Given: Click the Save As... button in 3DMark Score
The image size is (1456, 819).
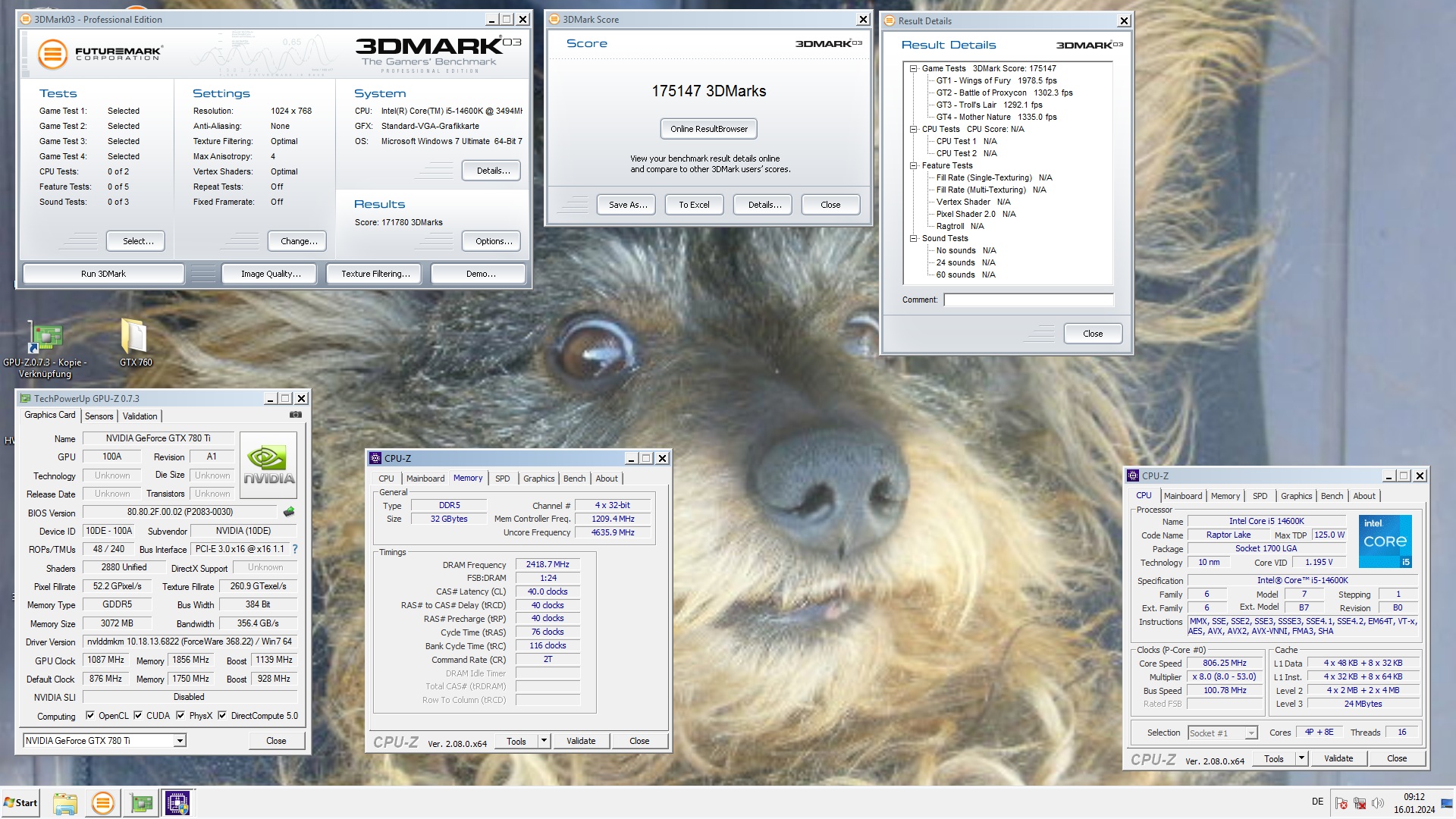Looking at the screenshot, I should tap(628, 205).
